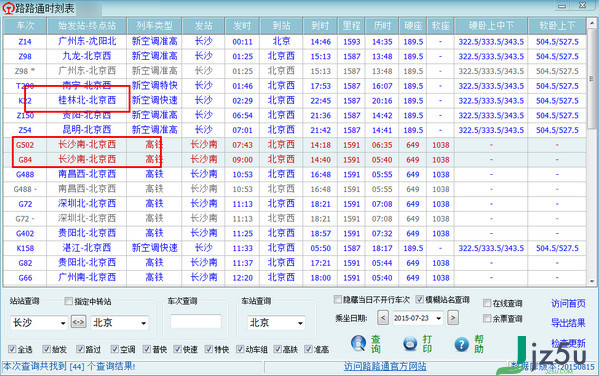This screenshot has width=599, height=376.
Task: Click the 导出结果 link
Action: (x=568, y=323)
